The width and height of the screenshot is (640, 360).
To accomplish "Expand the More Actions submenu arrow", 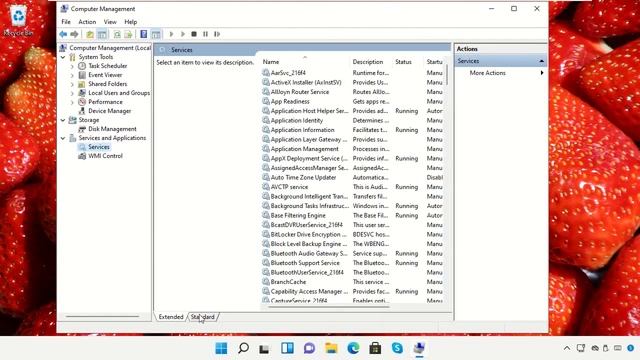I will pos(542,73).
